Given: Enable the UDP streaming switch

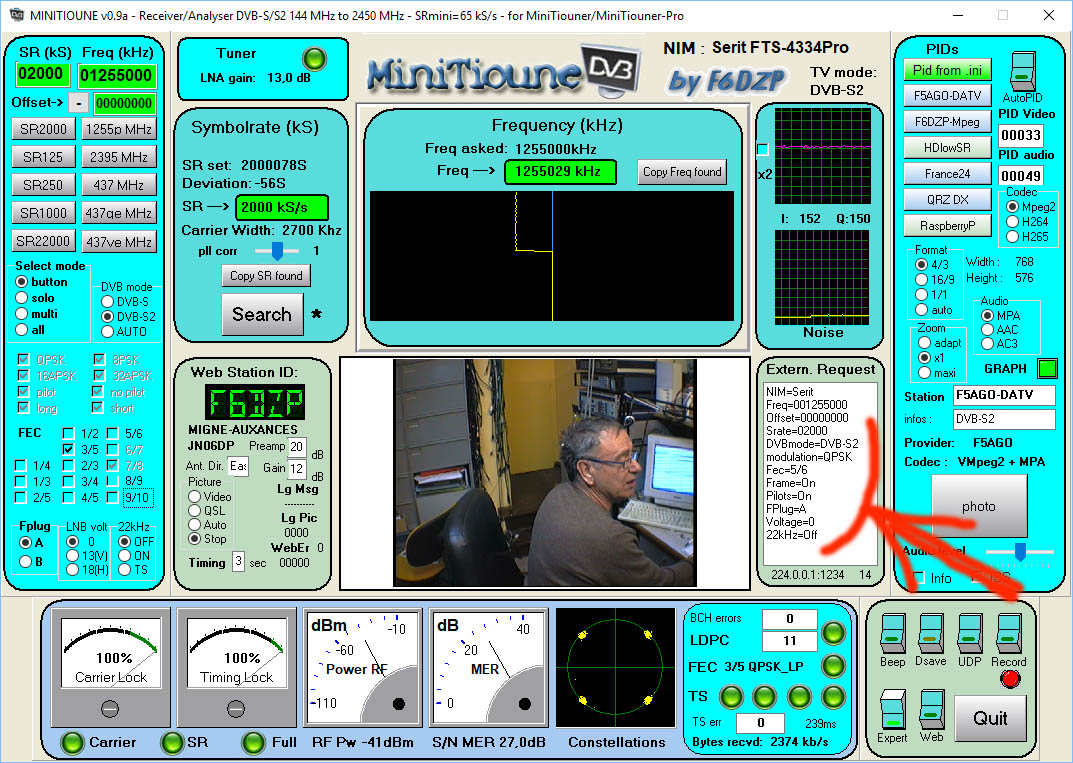Looking at the screenshot, I should coord(968,635).
